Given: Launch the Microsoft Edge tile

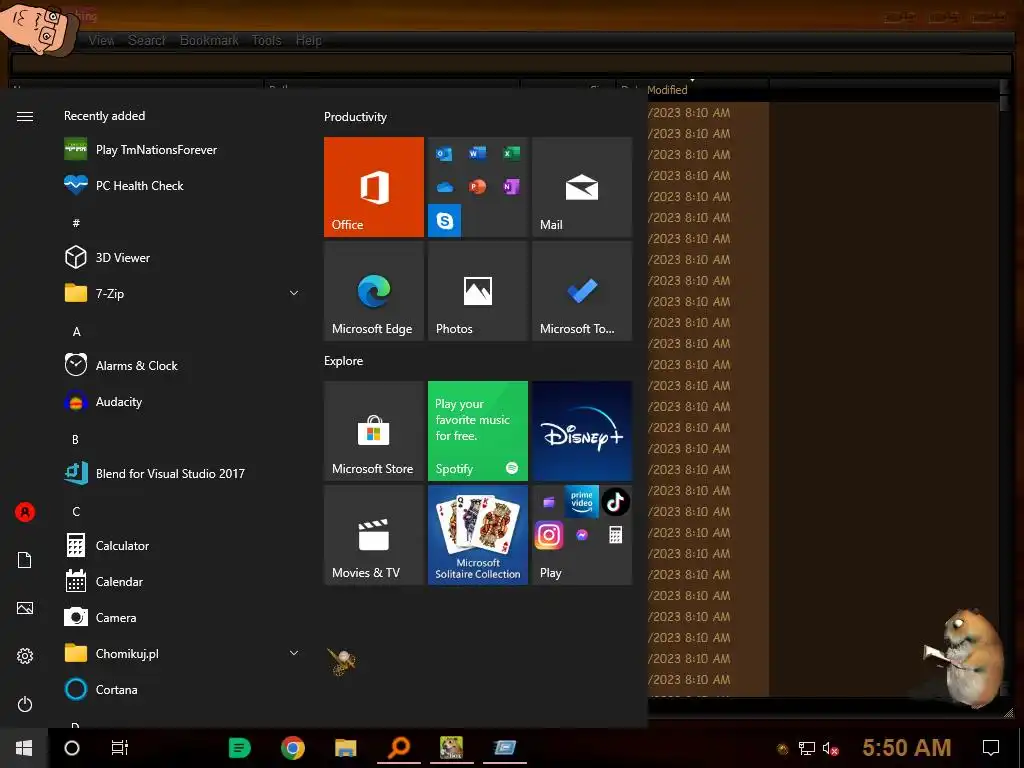Looking at the screenshot, I should pos(374,291).
